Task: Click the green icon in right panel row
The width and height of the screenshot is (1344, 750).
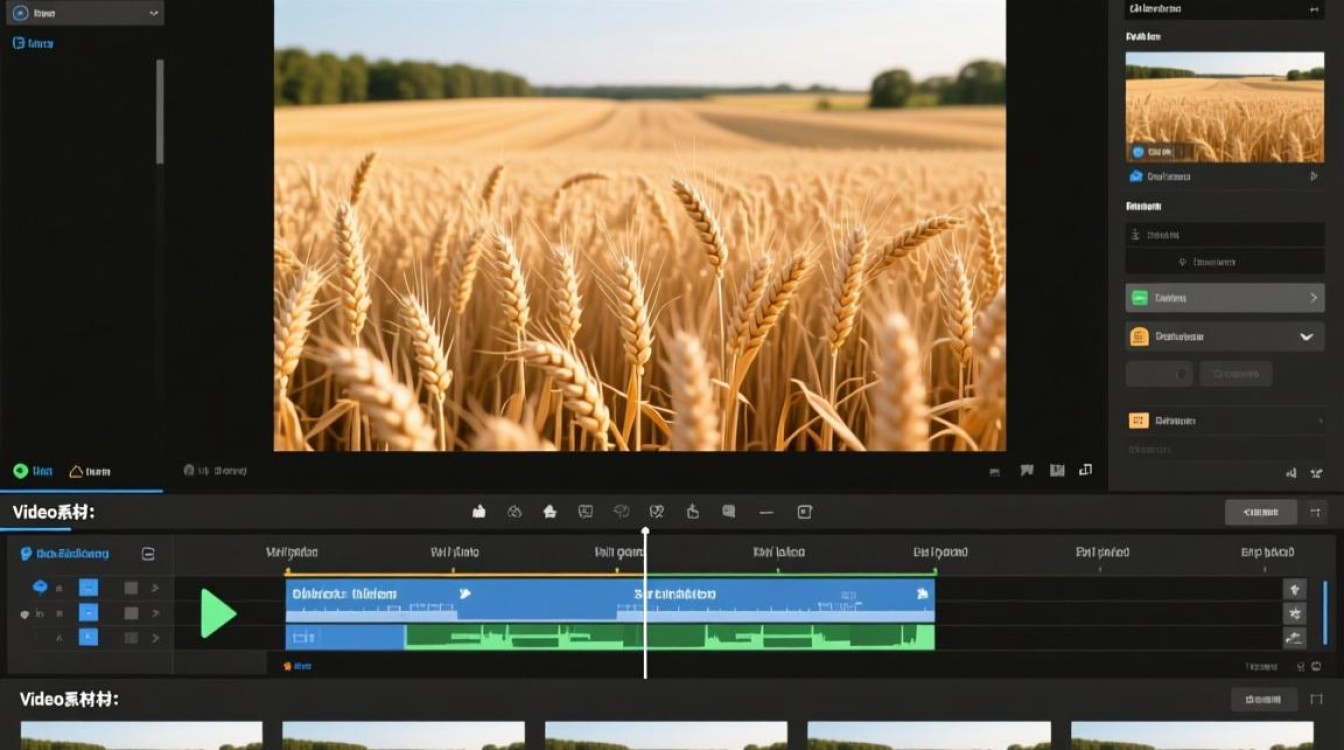Action: (x=1139, y=298)
